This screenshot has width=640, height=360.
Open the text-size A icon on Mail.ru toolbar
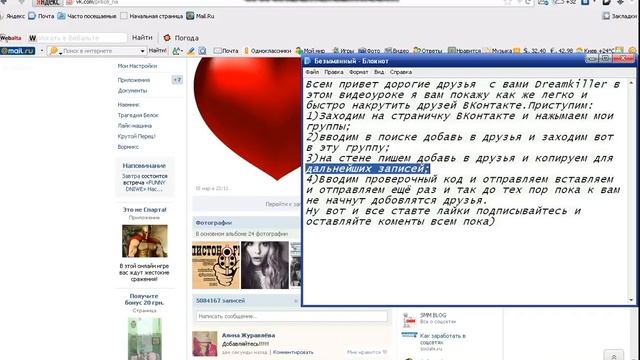tap(177, 51)
